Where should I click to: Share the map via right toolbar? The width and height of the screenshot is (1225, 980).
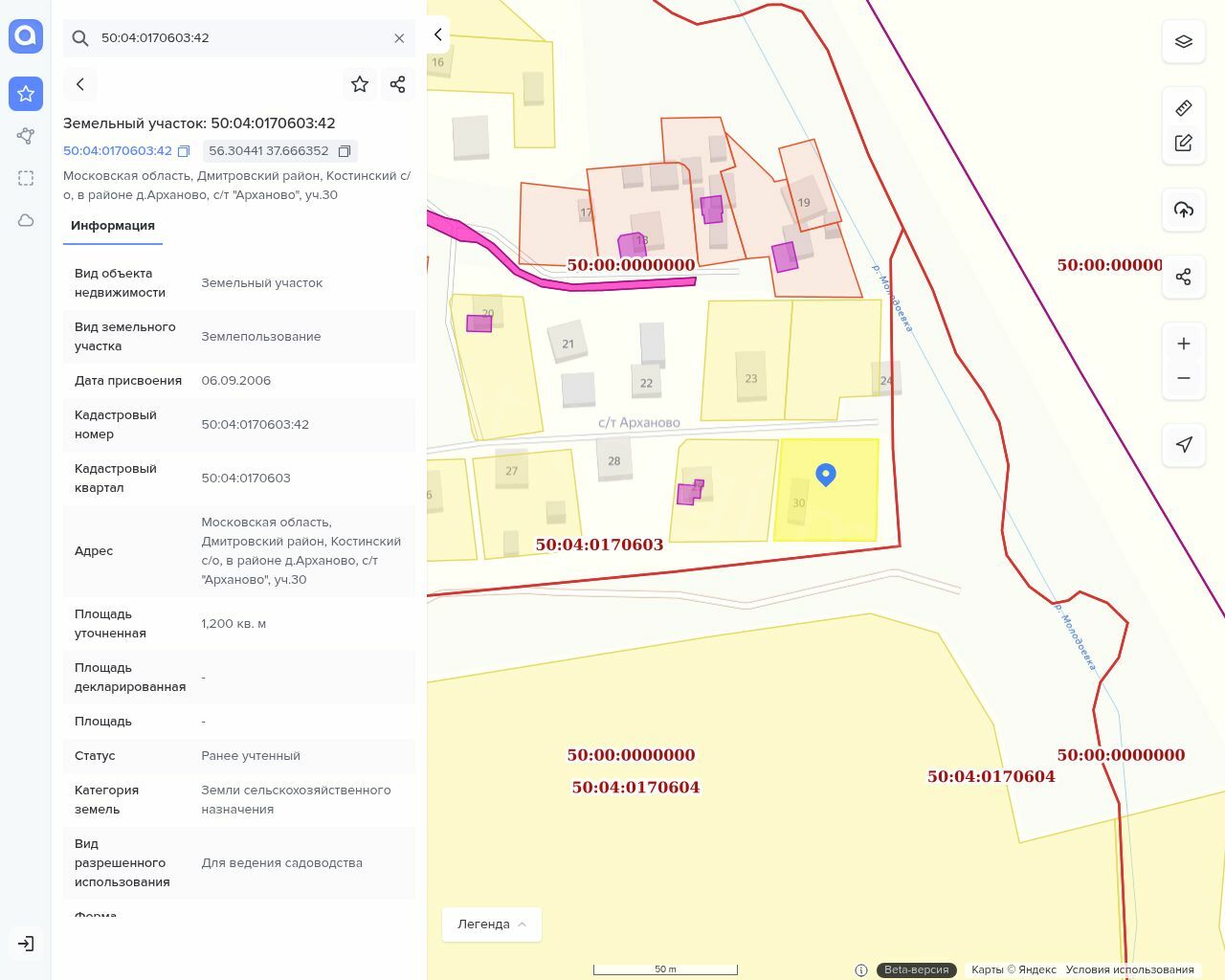(x=1184, y=277)
